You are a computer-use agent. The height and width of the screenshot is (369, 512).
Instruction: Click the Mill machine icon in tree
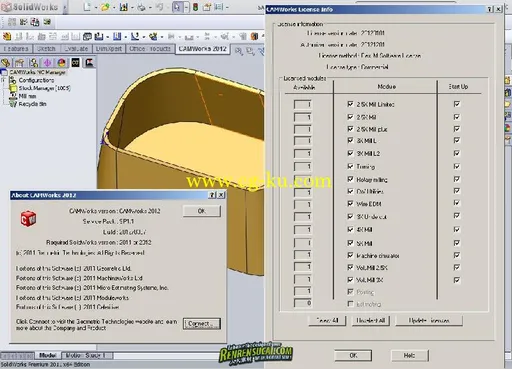pyautogui.click(x=13, y=96)
